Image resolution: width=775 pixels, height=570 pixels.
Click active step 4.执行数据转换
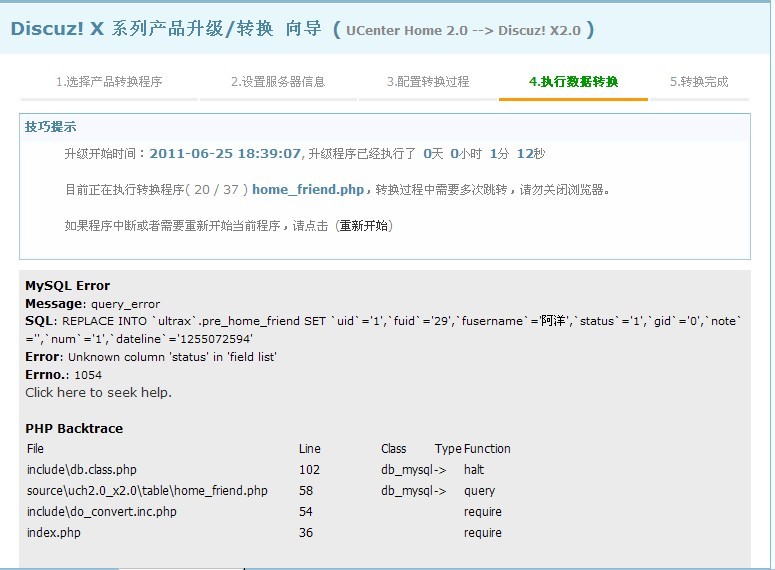point(573,82)
